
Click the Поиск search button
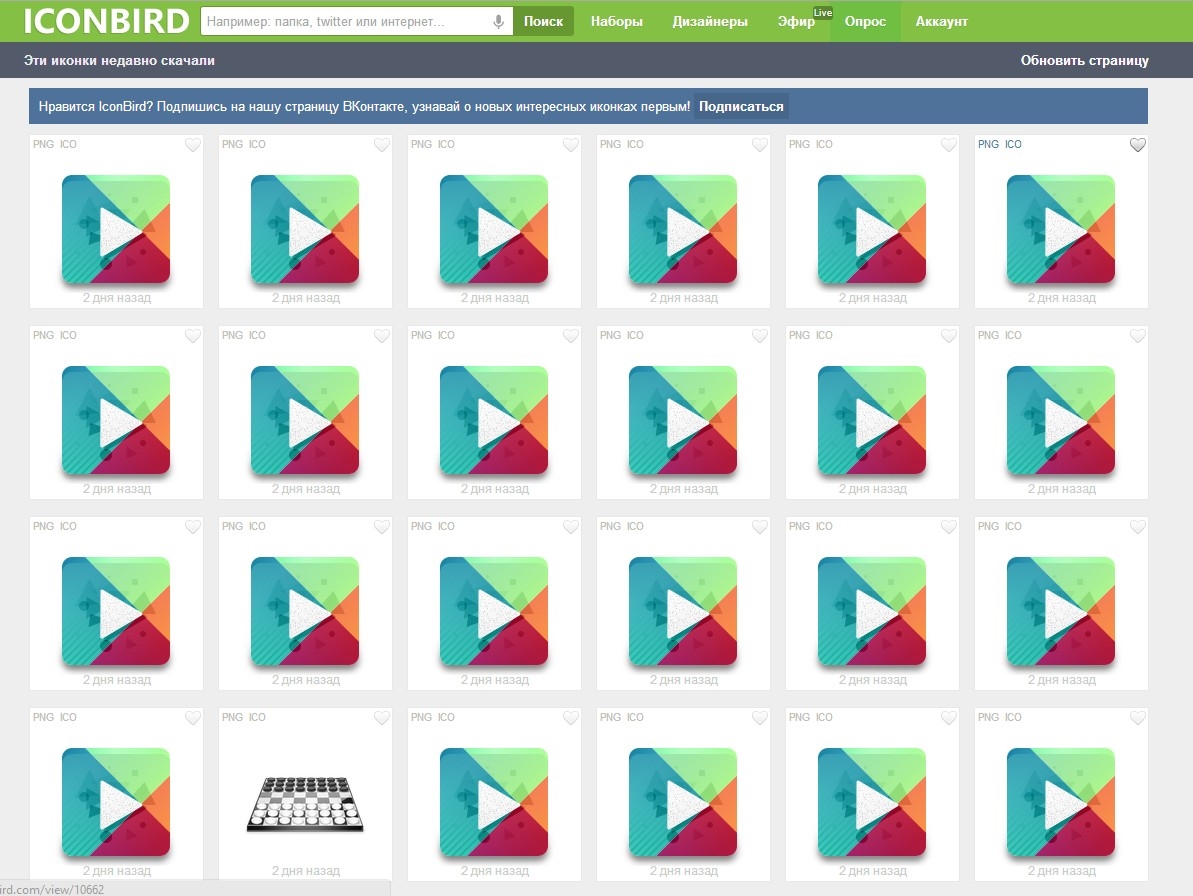click(x=543, y=21)
